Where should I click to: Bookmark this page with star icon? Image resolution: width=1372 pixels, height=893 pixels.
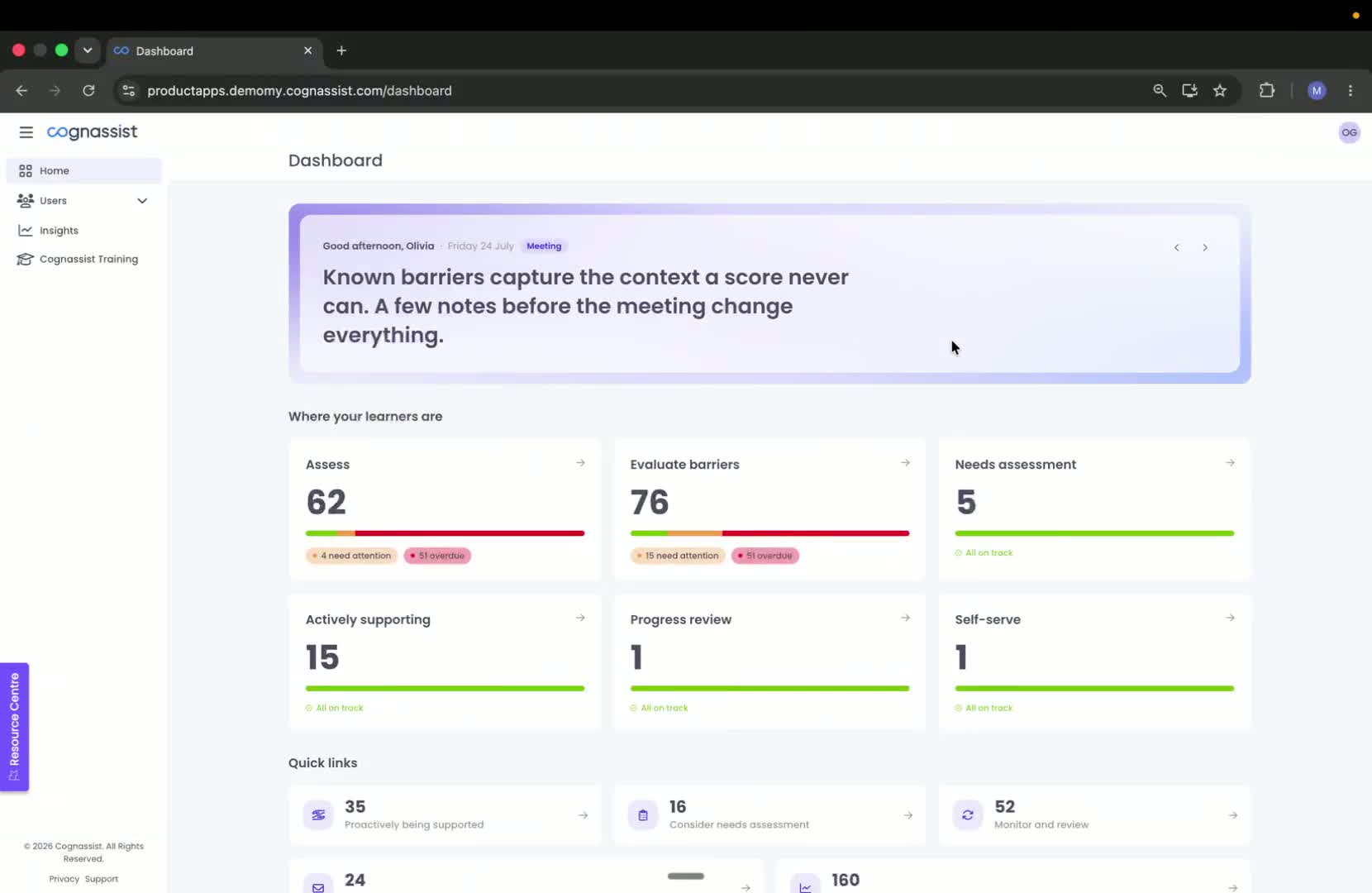pos(1220,91)
